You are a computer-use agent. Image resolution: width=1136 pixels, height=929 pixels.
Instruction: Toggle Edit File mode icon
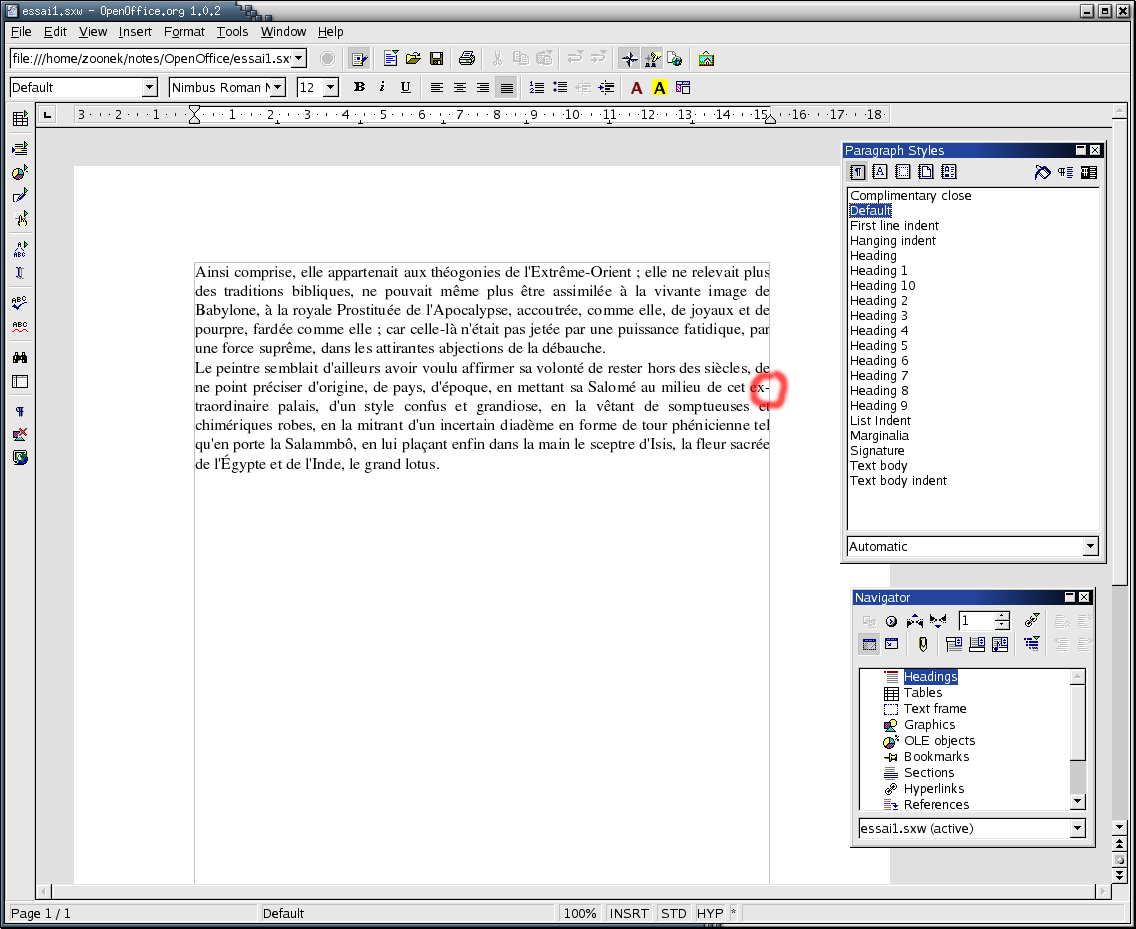[359, 59]
